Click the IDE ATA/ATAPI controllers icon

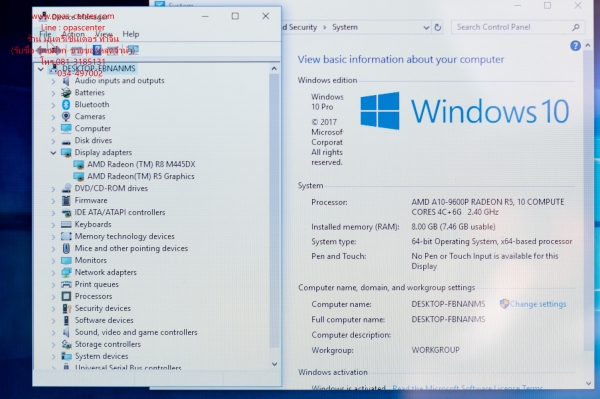tap(66, 212)
